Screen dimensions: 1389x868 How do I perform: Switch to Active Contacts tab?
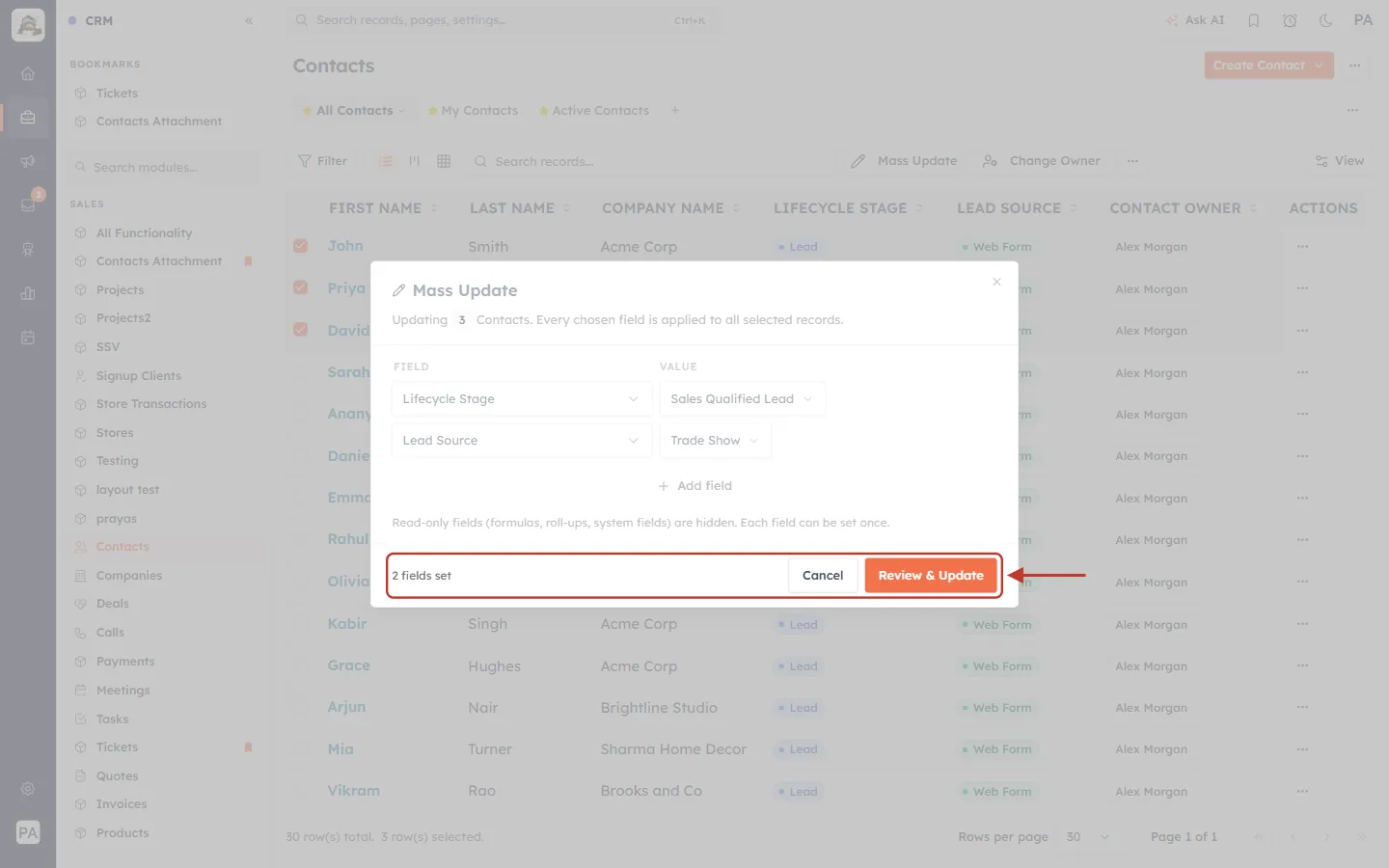click(594, 111)
